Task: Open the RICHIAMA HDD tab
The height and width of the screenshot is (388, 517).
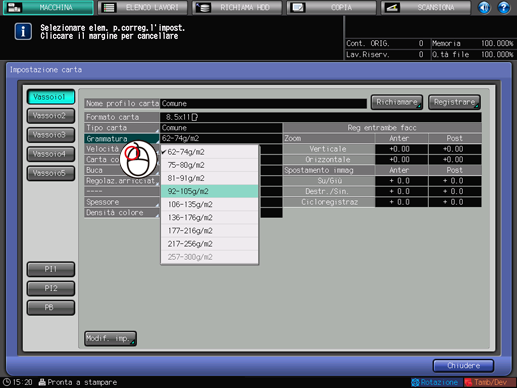Action: coord(237,7)
